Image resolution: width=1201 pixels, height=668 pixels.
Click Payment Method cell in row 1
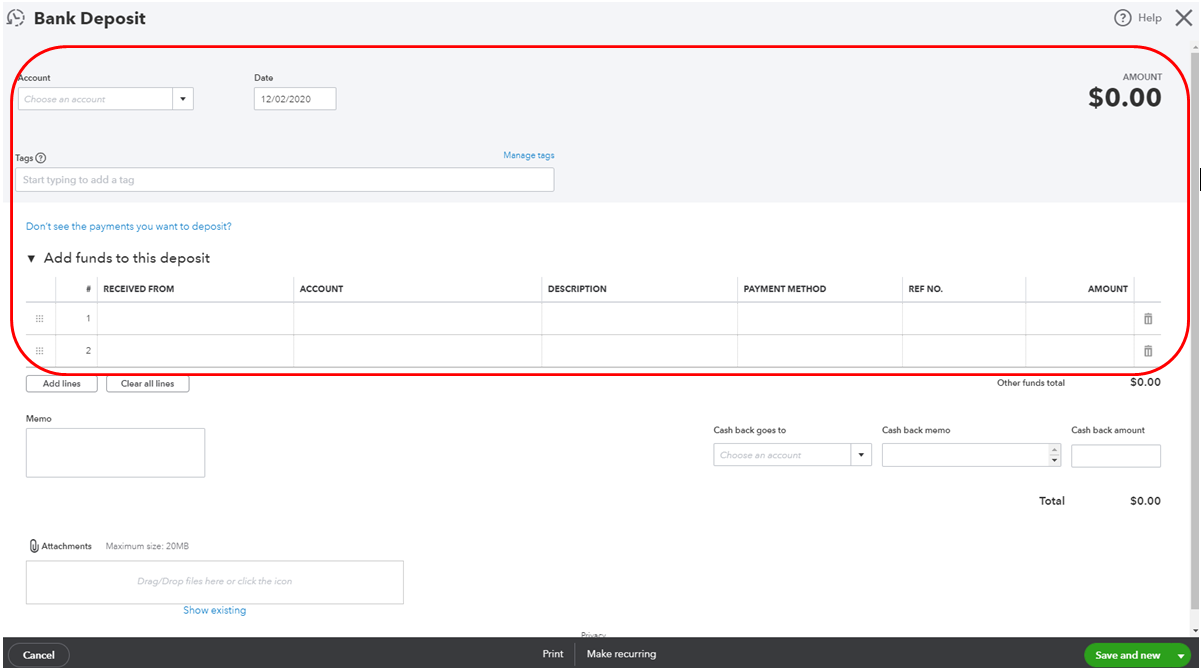coord(820,319)
